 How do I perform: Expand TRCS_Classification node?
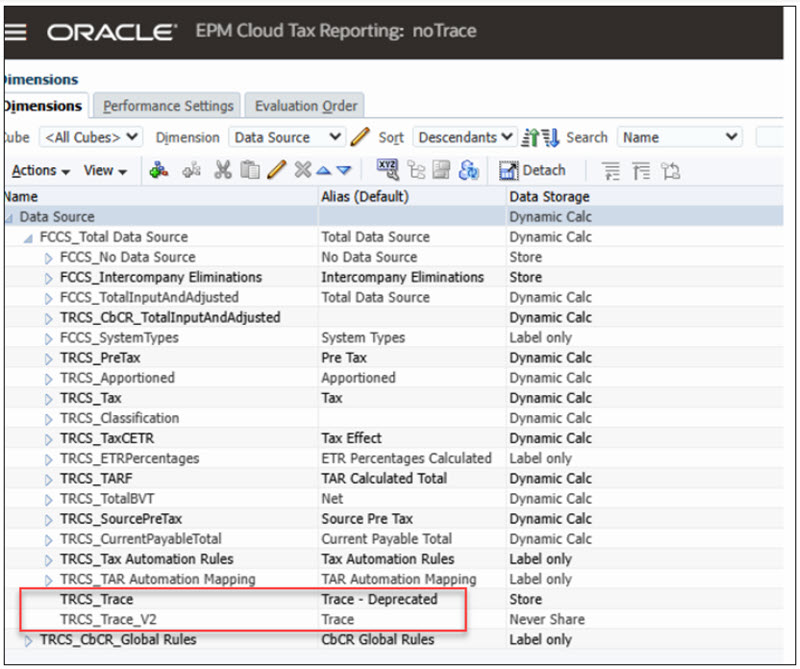click(48, 419)
